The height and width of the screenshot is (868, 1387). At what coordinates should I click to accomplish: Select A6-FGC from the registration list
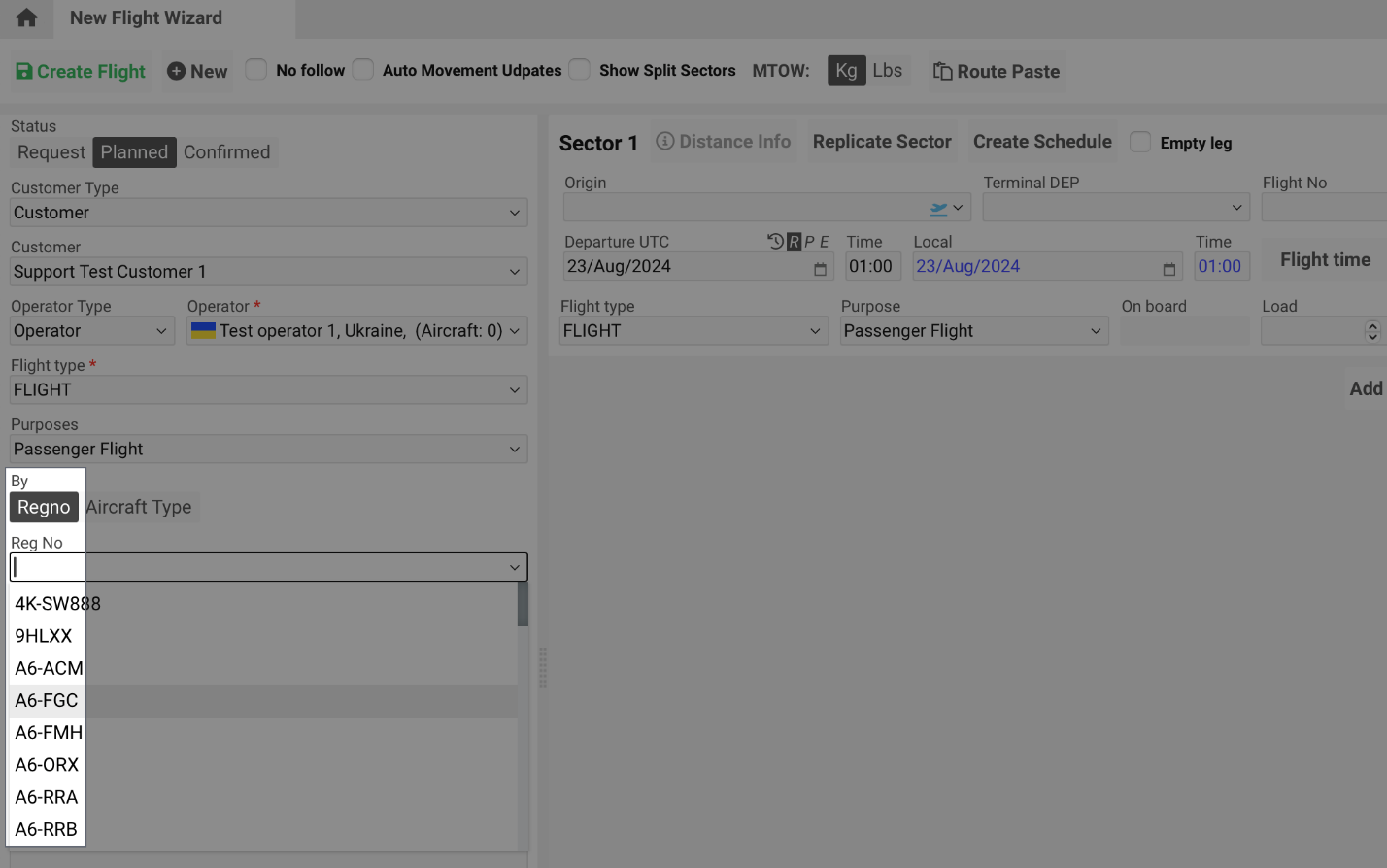[x=47, y=700]
